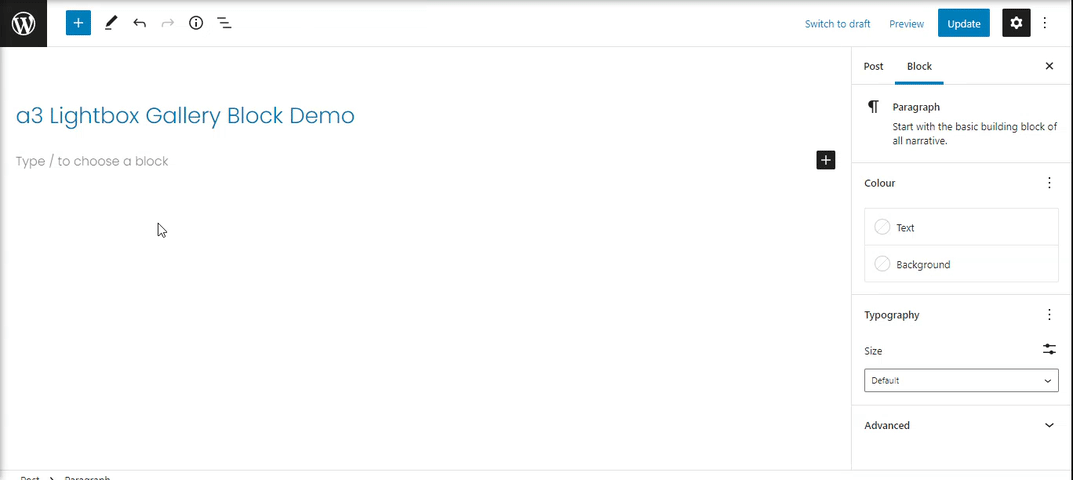Select the Tools pencil icon
This screenshot has width=1073, height=480.
coord(111,23)
